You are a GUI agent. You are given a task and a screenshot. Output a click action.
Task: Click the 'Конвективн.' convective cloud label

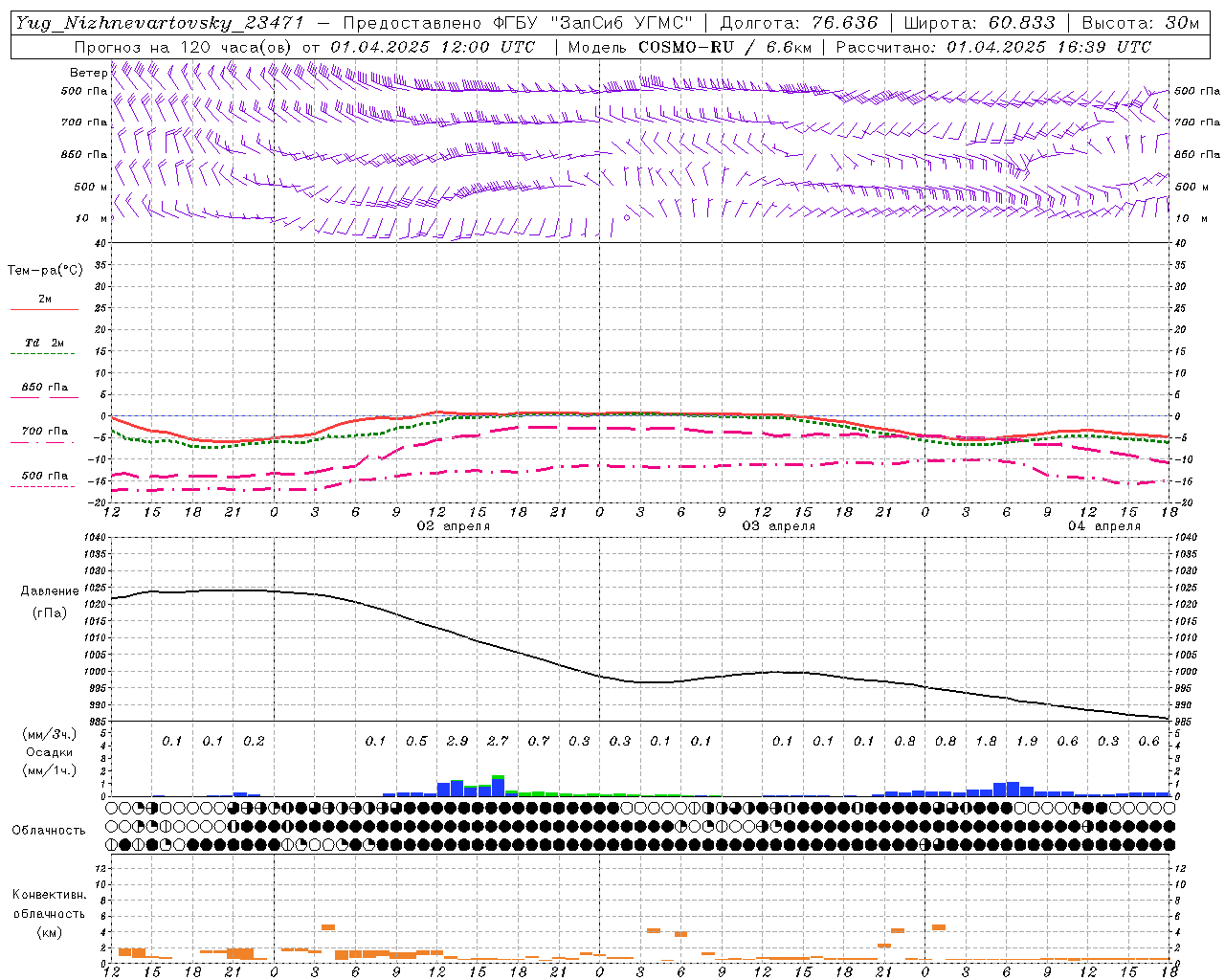(50, 895)
